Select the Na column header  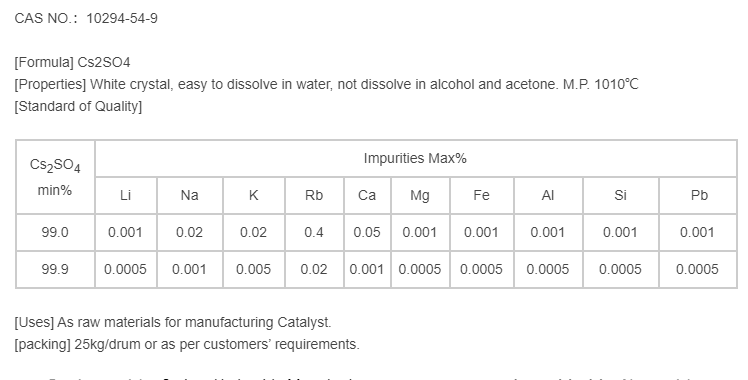click(x=189, y=195)
